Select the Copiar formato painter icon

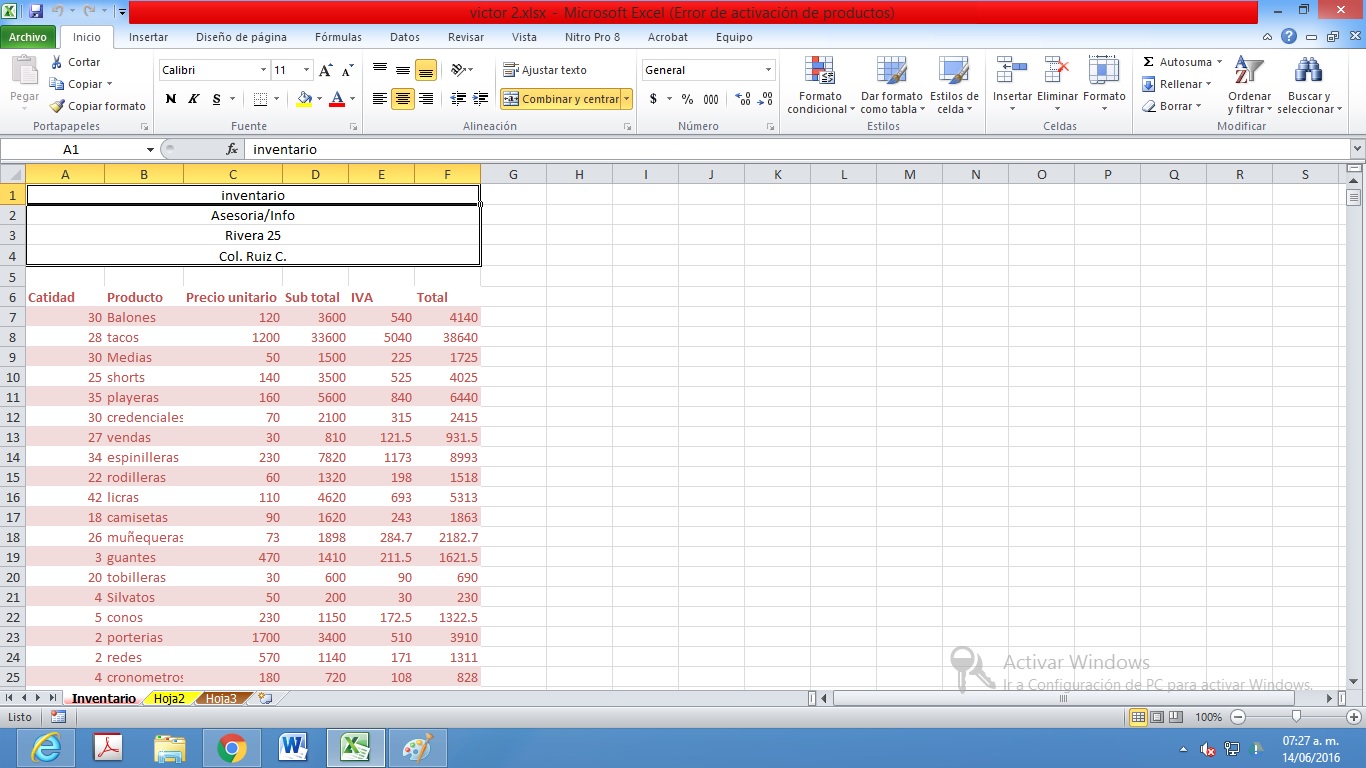pyautogui.click(x=57, y=105)
